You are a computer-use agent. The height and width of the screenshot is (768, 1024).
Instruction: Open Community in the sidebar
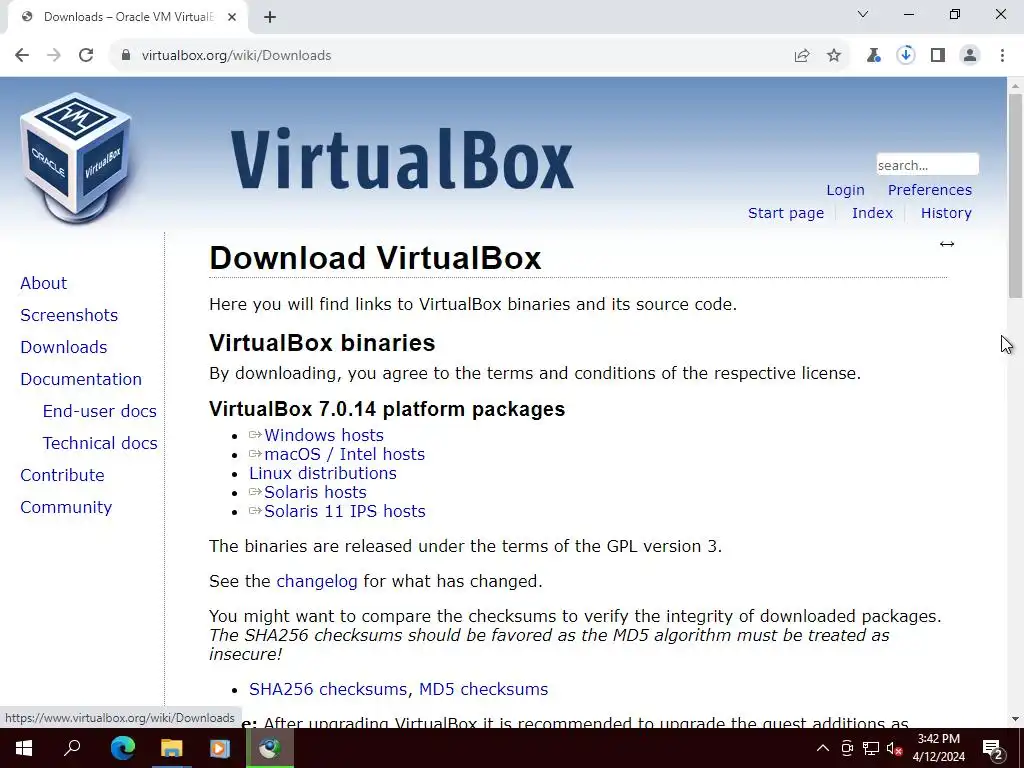(x=66, y=507)
